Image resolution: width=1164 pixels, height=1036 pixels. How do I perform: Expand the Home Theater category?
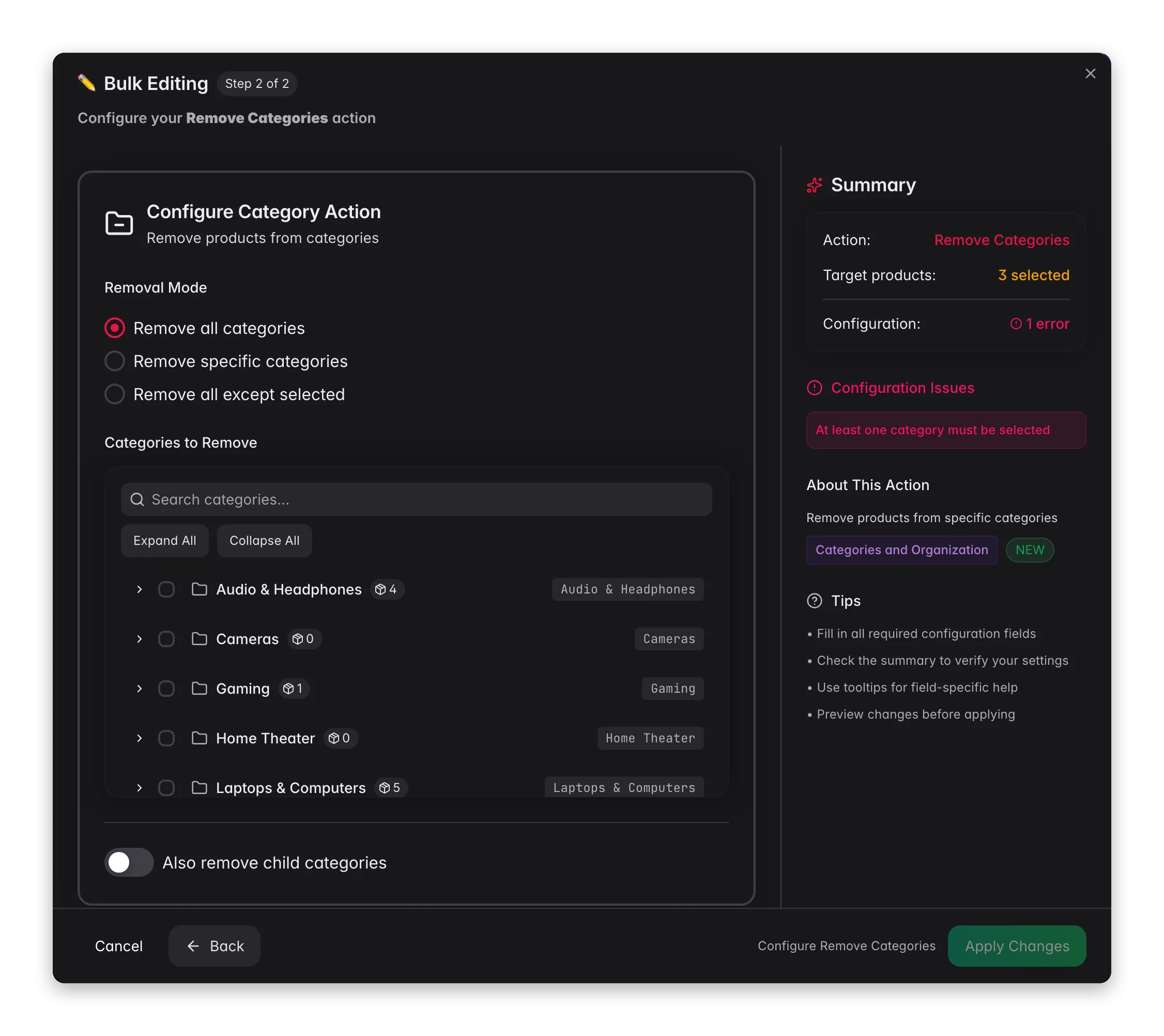pyautogui.click(x=140, y=738)
